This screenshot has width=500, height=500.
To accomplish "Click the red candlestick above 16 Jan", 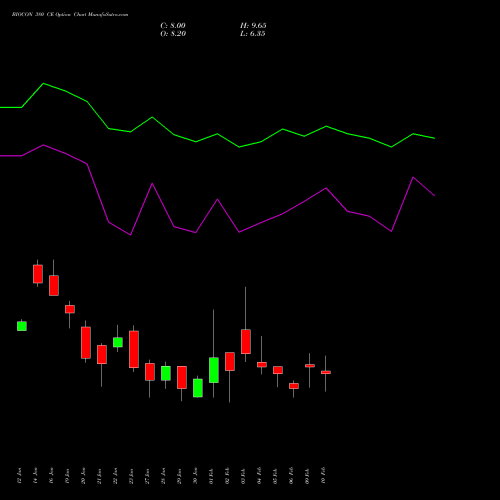I will (54, 285).
